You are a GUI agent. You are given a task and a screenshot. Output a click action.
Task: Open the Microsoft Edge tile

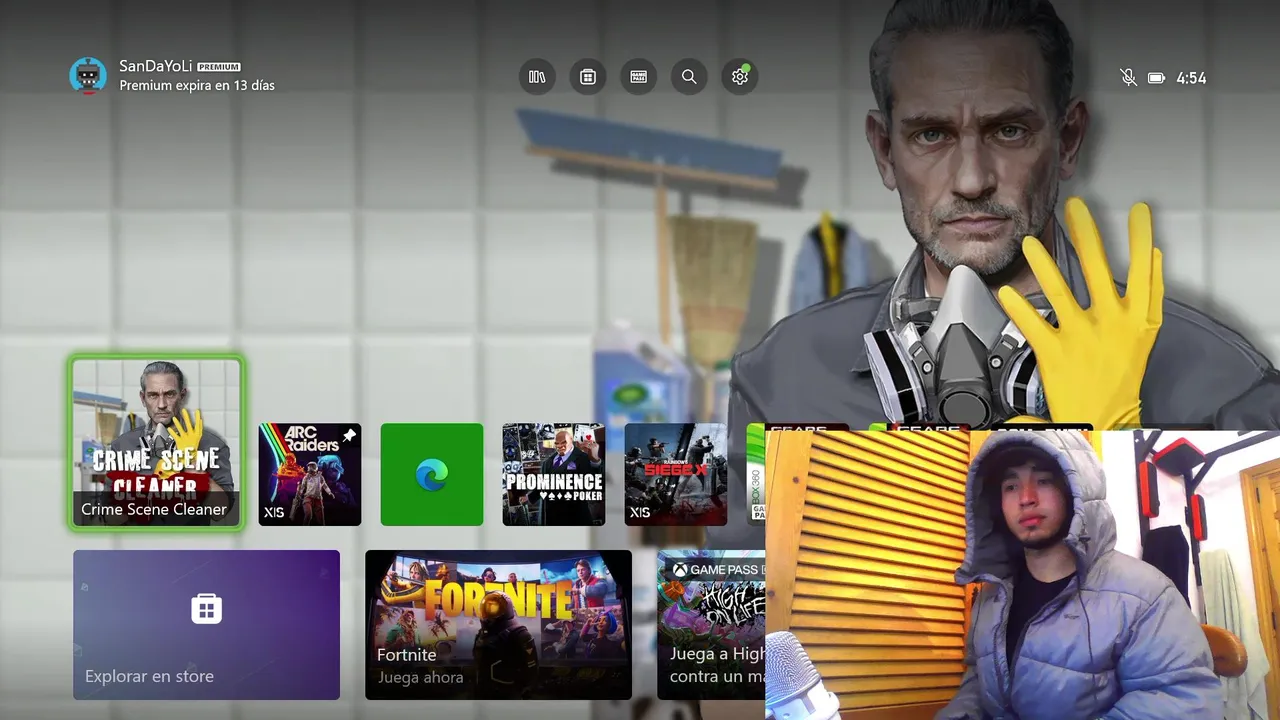[x=432, y=474]
